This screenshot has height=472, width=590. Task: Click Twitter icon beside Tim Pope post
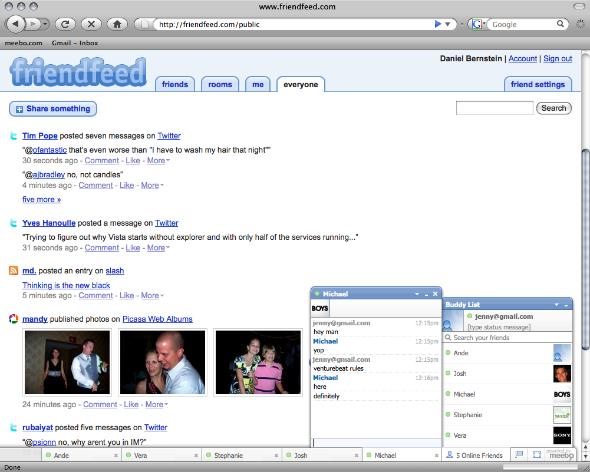pos(14,136)
